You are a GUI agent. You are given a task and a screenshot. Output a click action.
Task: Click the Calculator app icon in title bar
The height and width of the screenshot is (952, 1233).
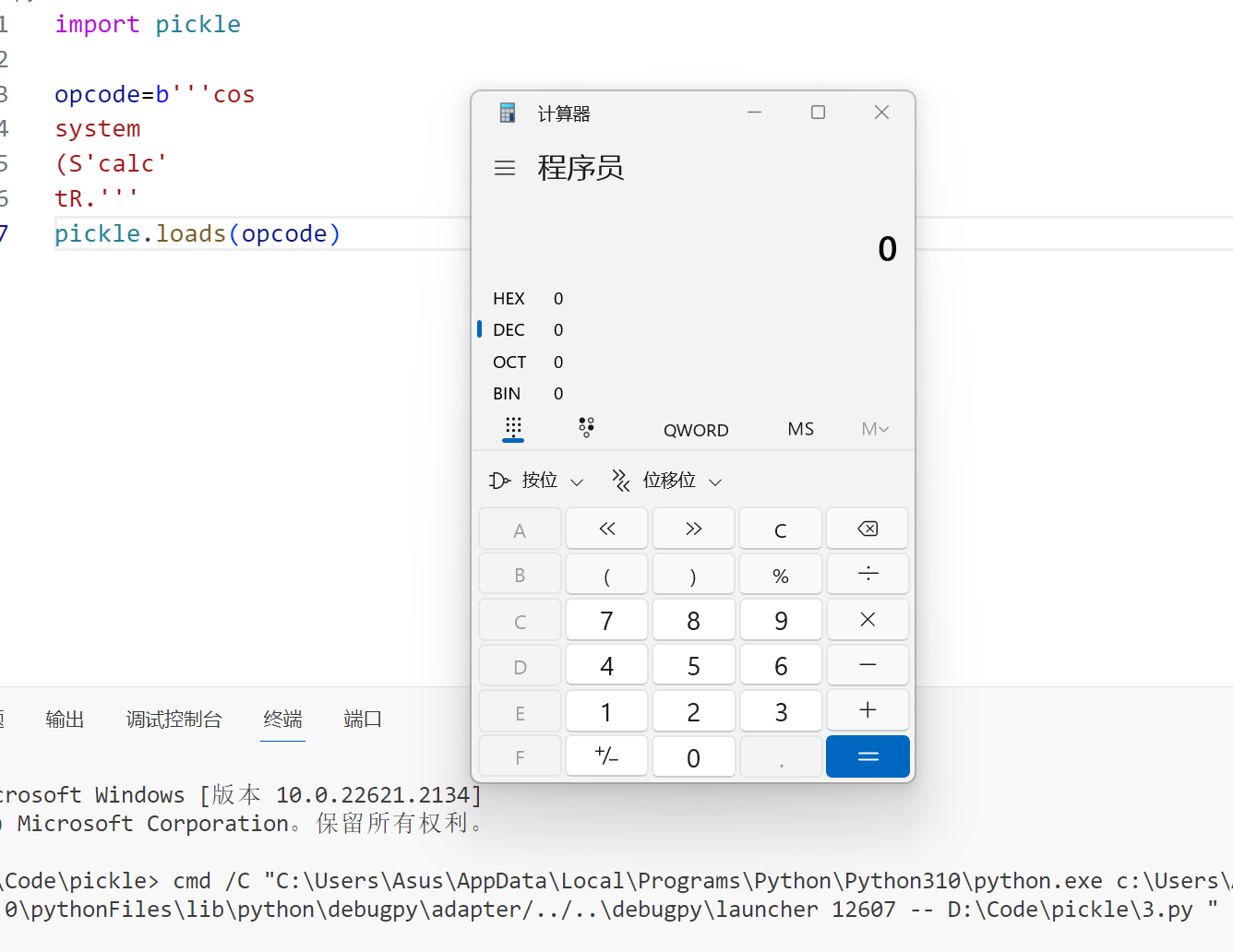coord(508,113)
